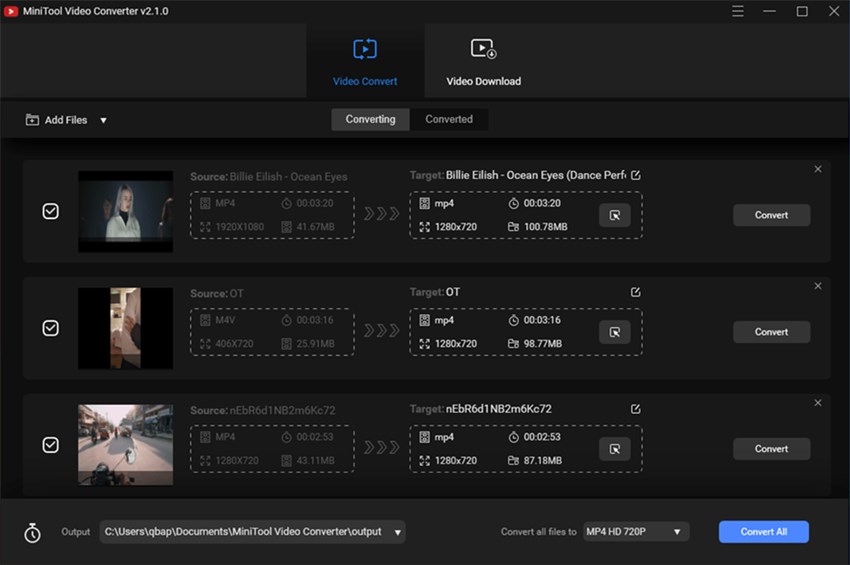This screenshot has width=850, height=565.
Task: Open target format settings for Billie Eilish file
Action: coord(615,215)
